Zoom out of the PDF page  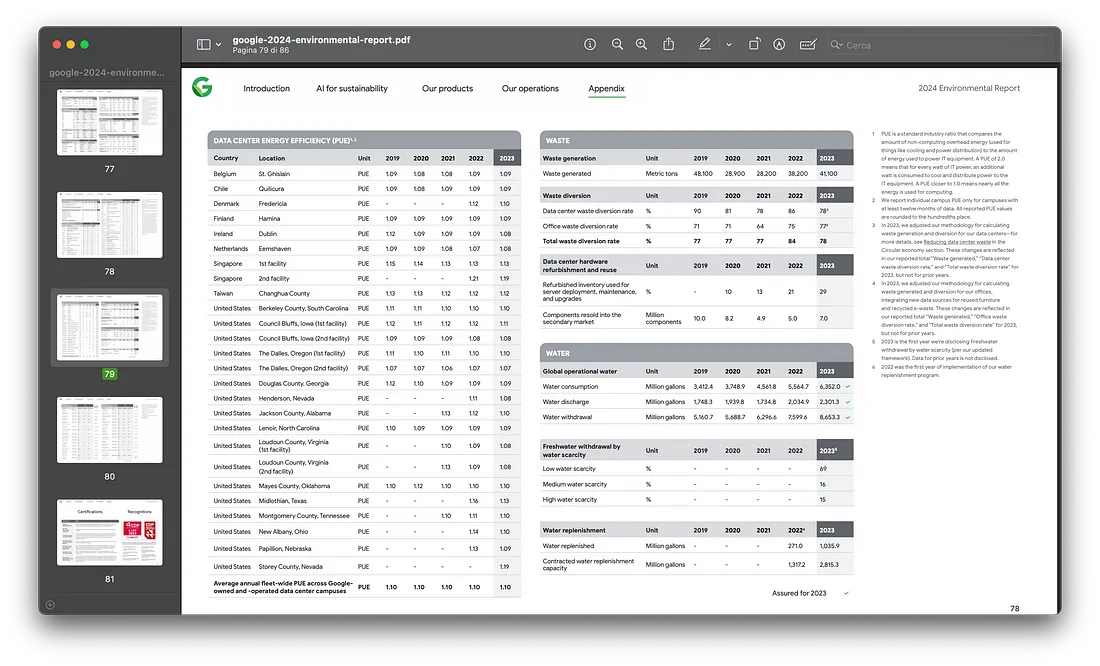pyautogui.click(x=617, y=44)
